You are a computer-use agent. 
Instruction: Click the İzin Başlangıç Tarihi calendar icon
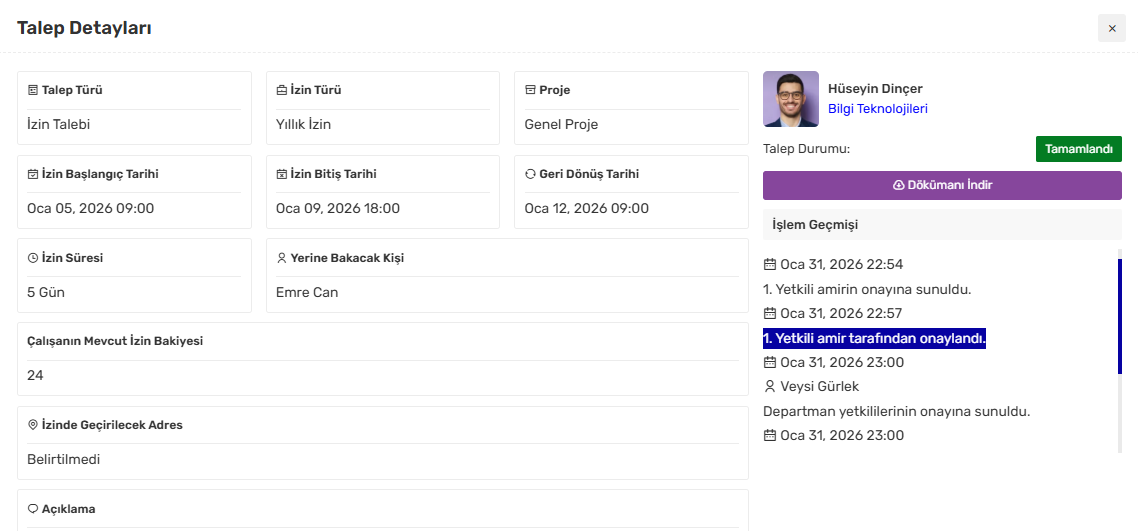tap(33, 174)
